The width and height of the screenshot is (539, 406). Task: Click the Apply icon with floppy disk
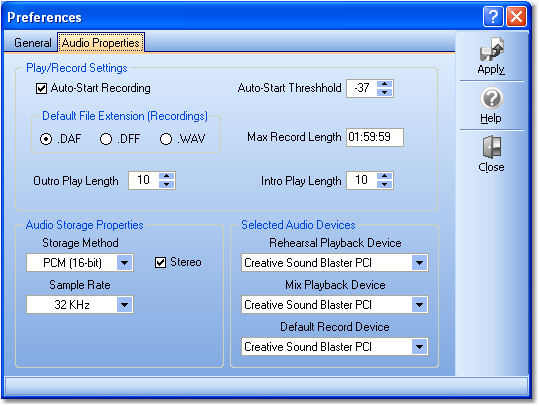point(491,50)
